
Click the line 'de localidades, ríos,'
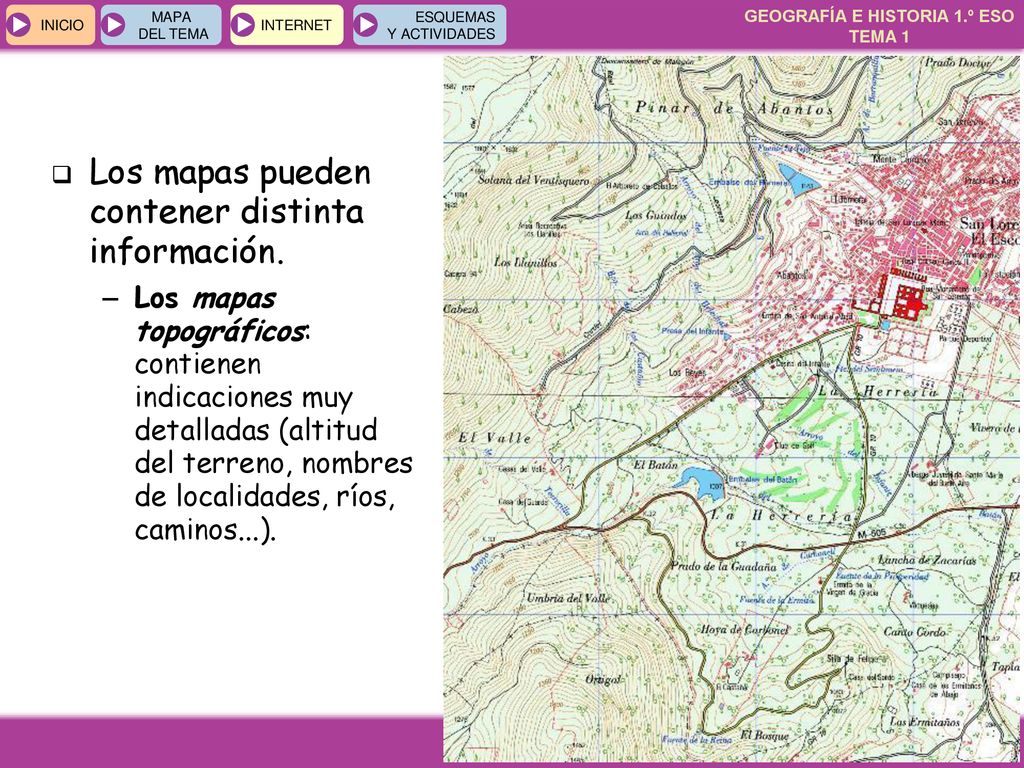click(x=265, y=497)
